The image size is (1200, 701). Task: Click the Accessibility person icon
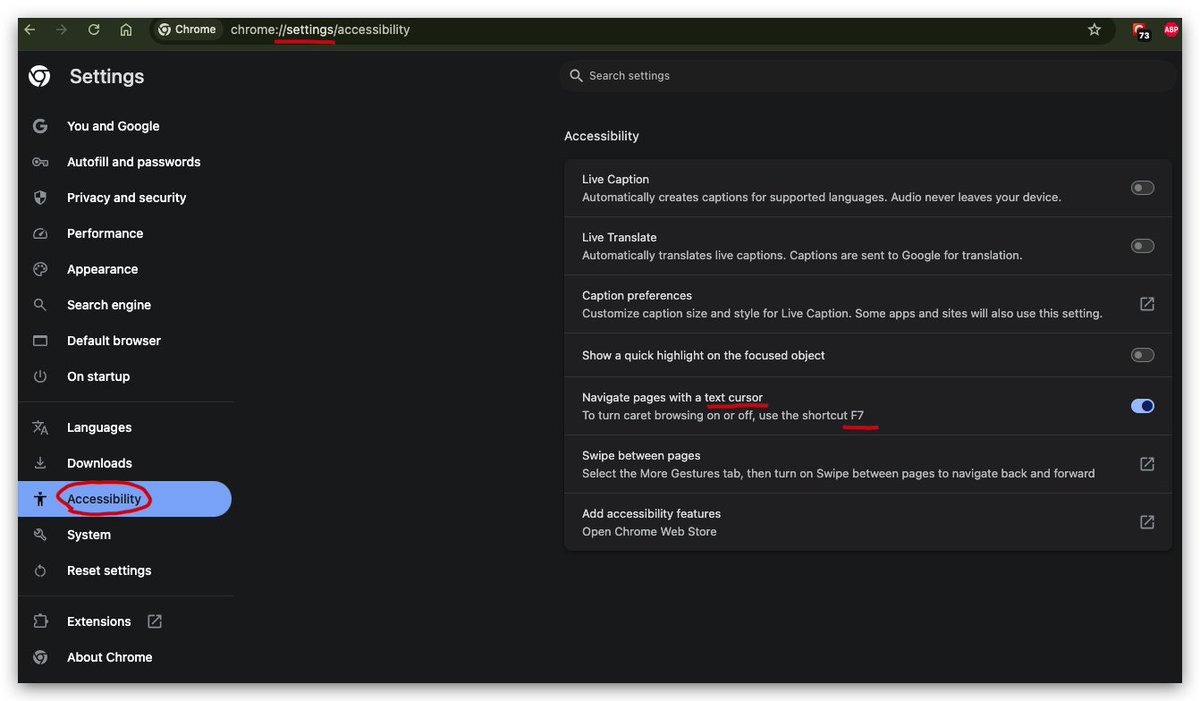(40, 498)
